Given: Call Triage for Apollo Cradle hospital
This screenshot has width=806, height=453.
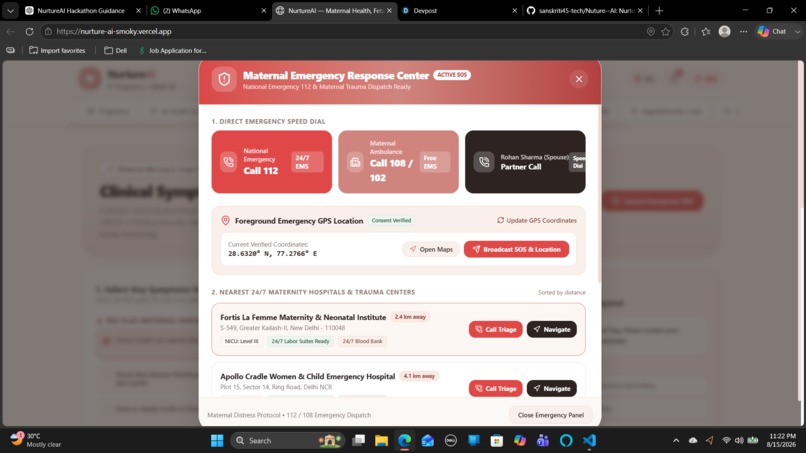Looking at the screenshot, I should [496, 389].
